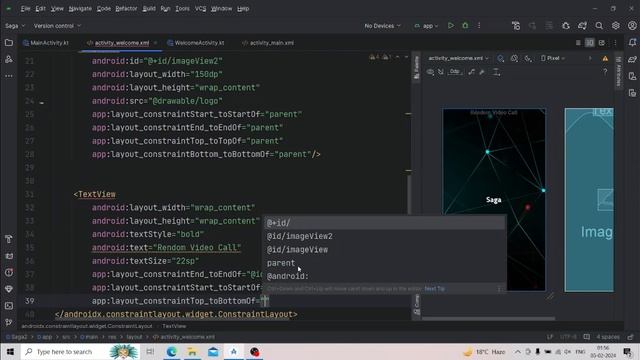
Task: Switch to WelcomeActivity.kt tab
Action: coord(196,43)
